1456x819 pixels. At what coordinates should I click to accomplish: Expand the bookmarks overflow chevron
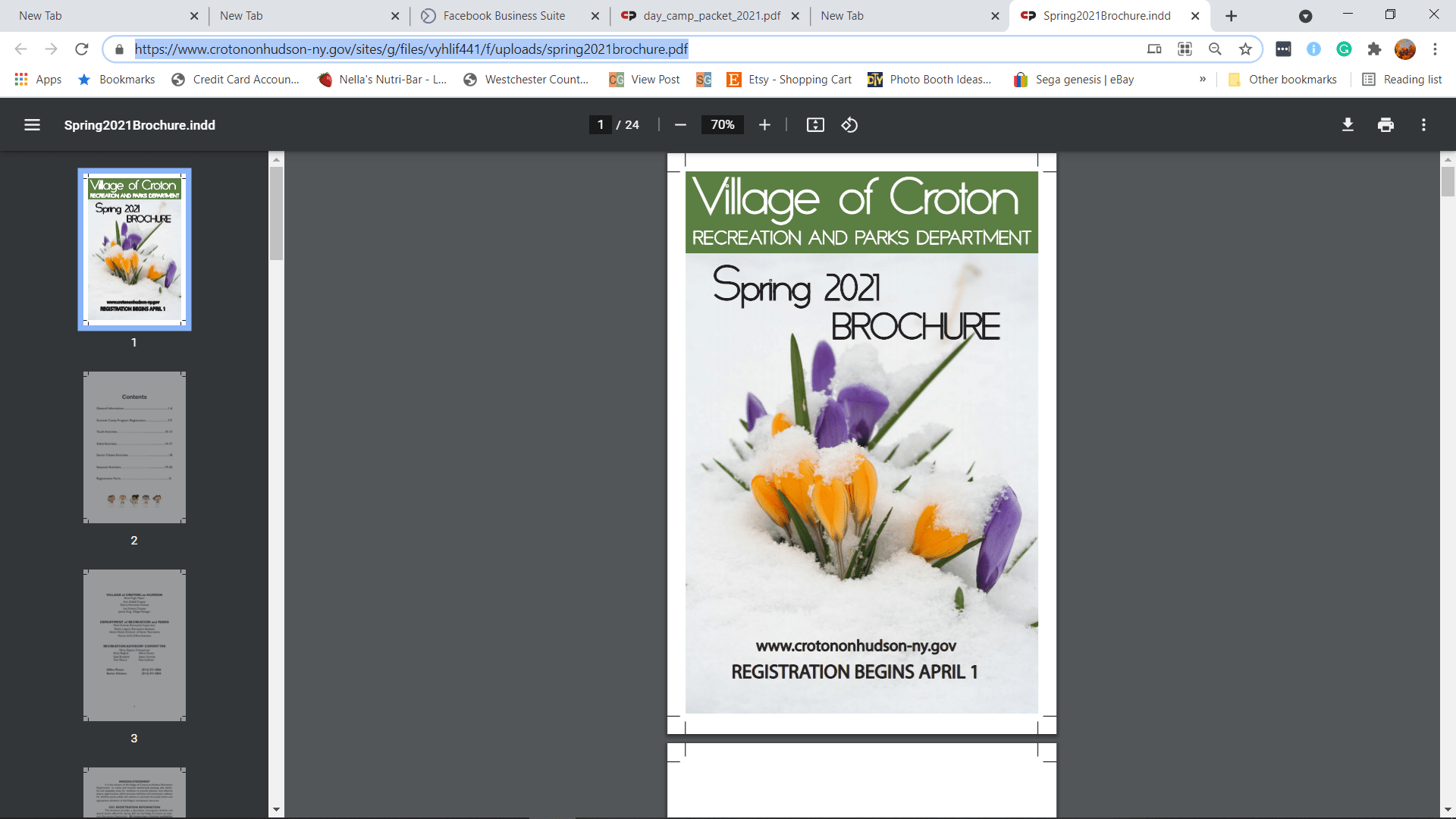pyautogui.click(x=1203, y=79)
